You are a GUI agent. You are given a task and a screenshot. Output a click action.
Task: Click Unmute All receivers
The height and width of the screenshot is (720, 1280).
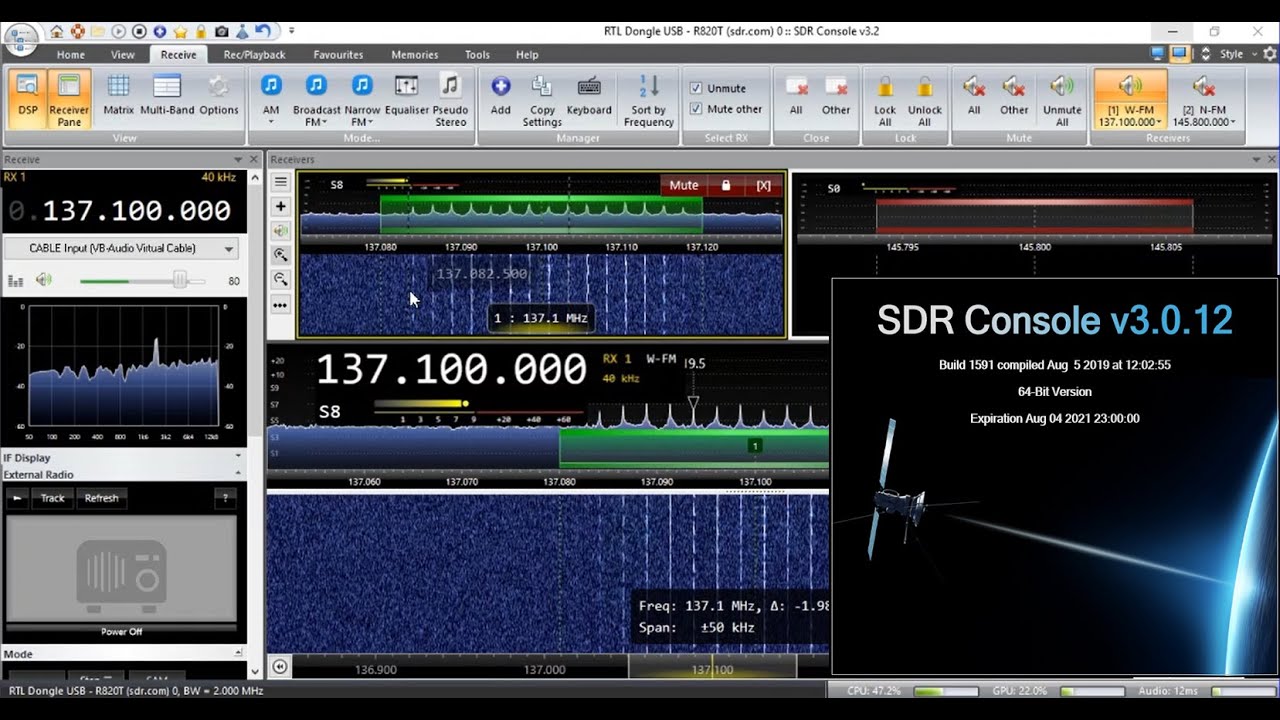pos(1062,98)
